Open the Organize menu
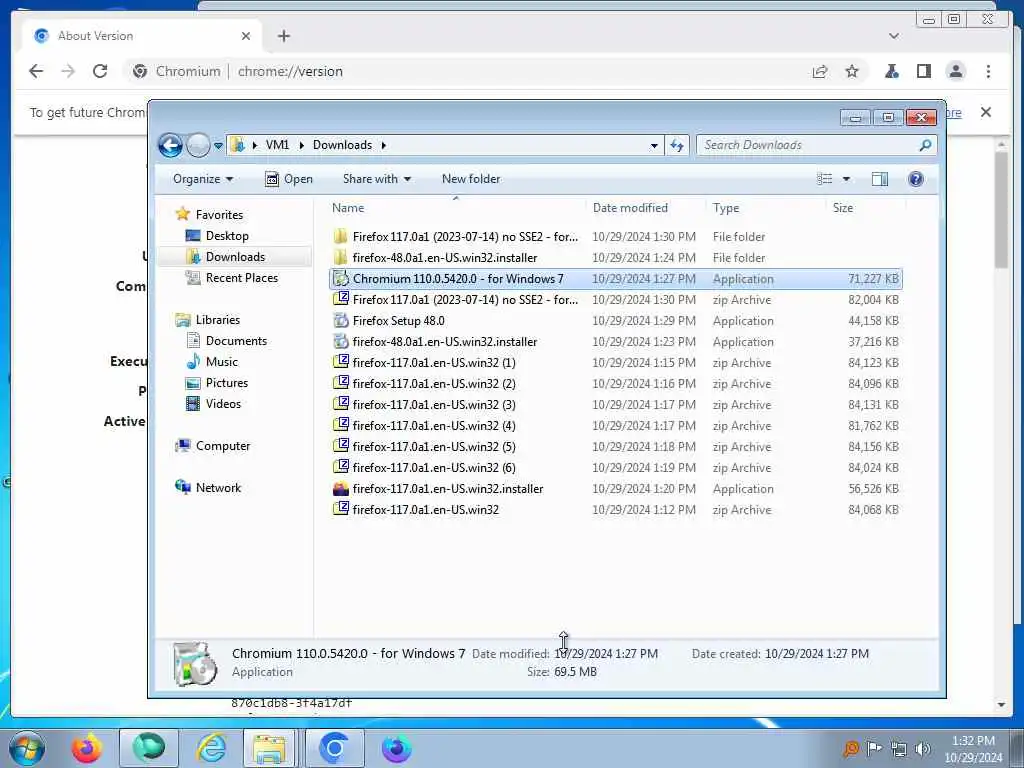The height and width of the screenshot is (768, 1024). click(202, 179)
